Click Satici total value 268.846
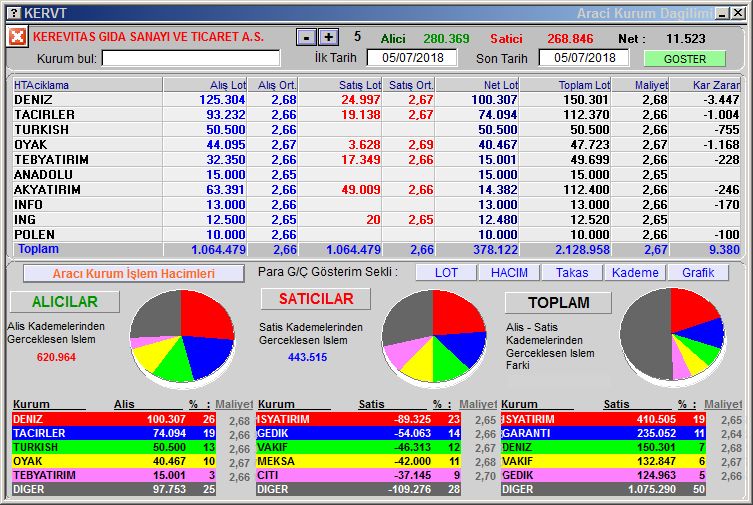Screen dimensions: 753x505 pyautogui.click(x=570, y=38)
